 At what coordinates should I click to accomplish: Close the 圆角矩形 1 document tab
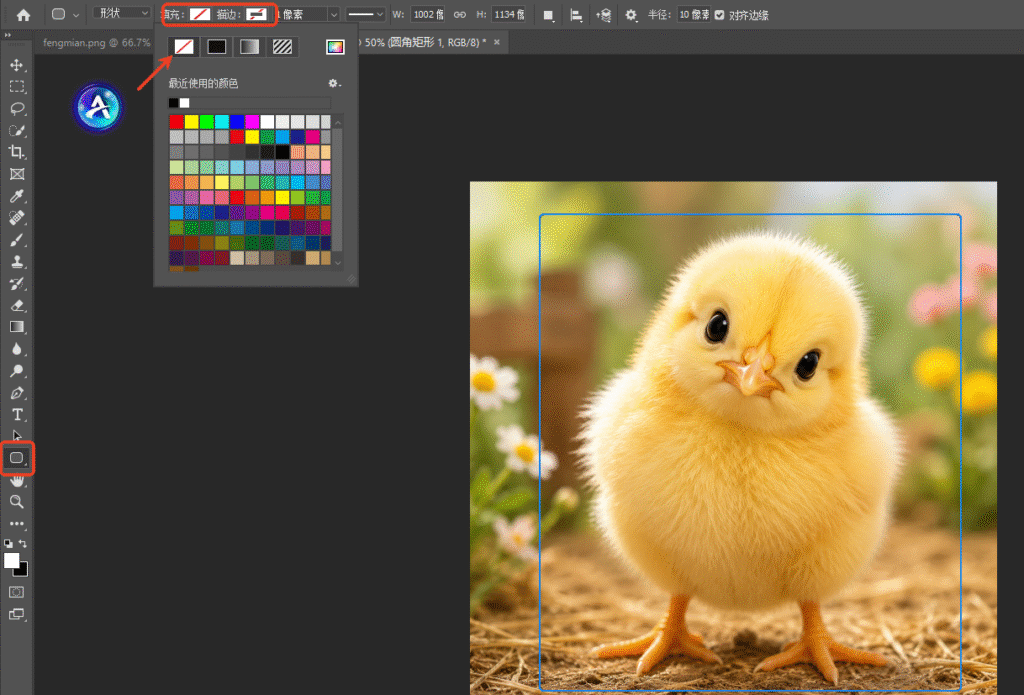click(497, 42)
